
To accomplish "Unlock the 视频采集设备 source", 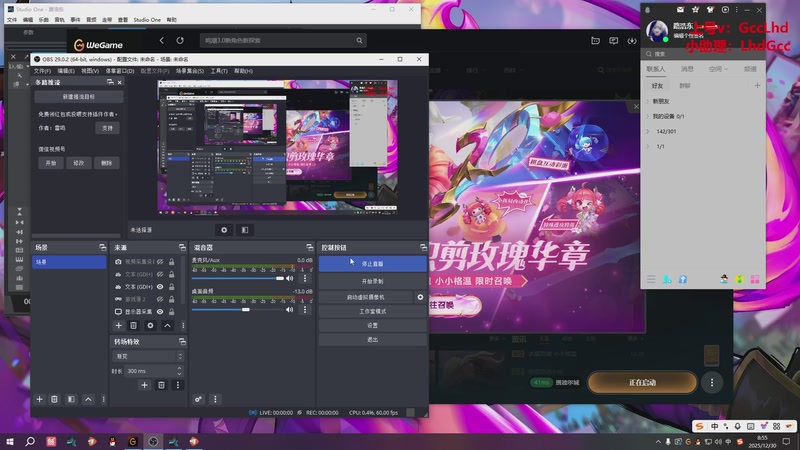I will coord(171,262).
